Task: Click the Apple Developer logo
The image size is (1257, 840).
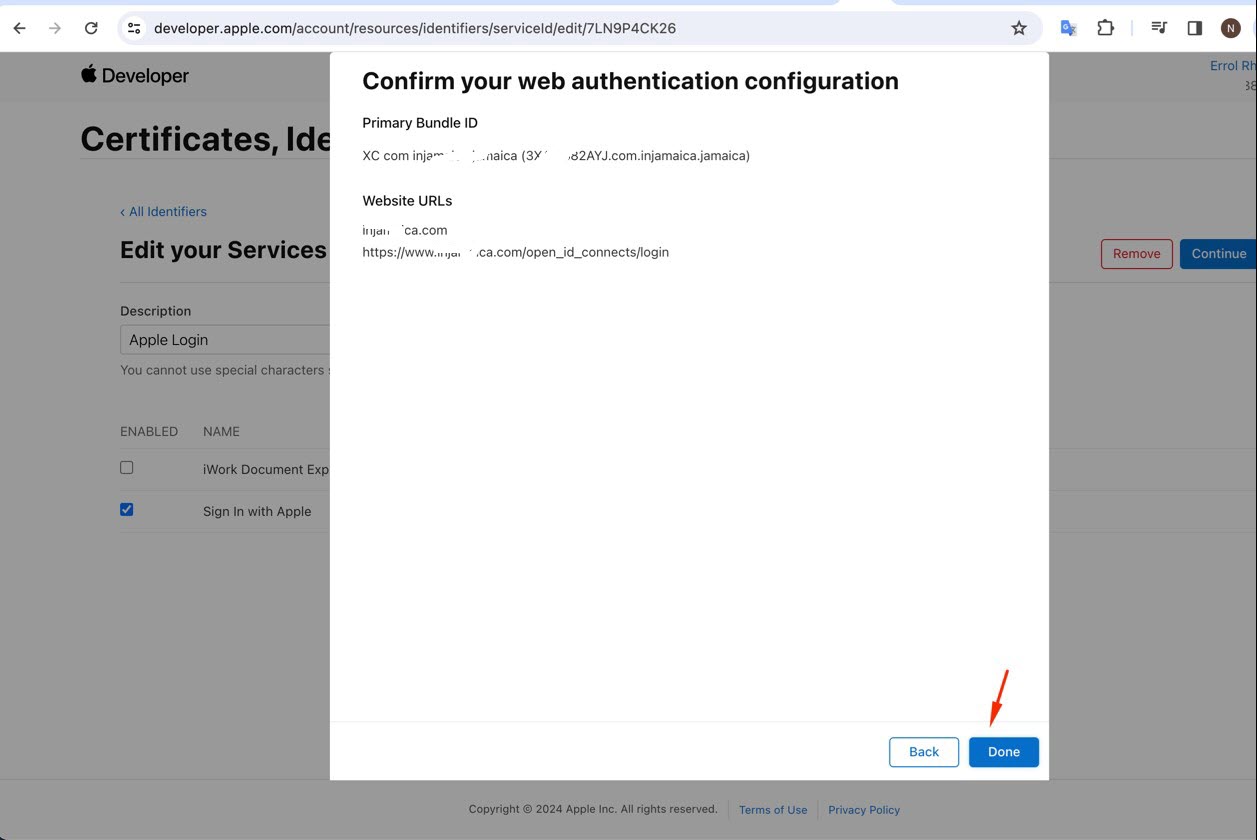Action: point(135,75)
